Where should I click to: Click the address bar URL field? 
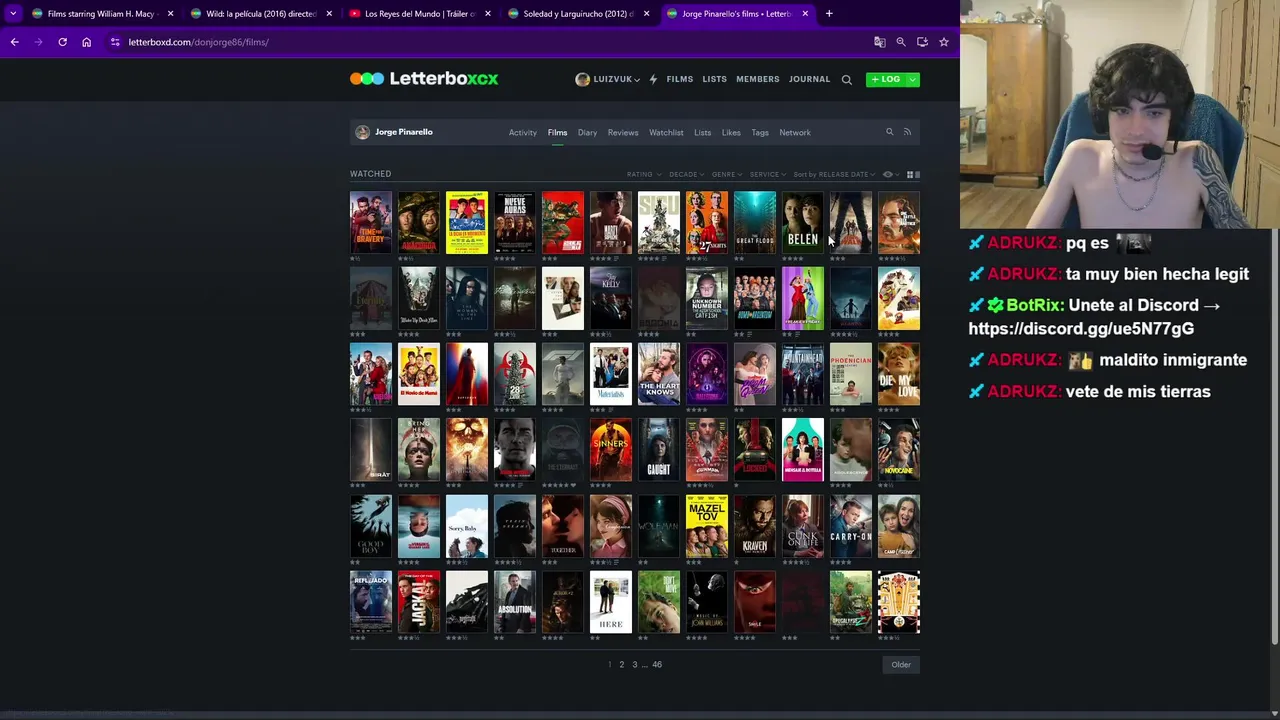click(x=490, y=42)
